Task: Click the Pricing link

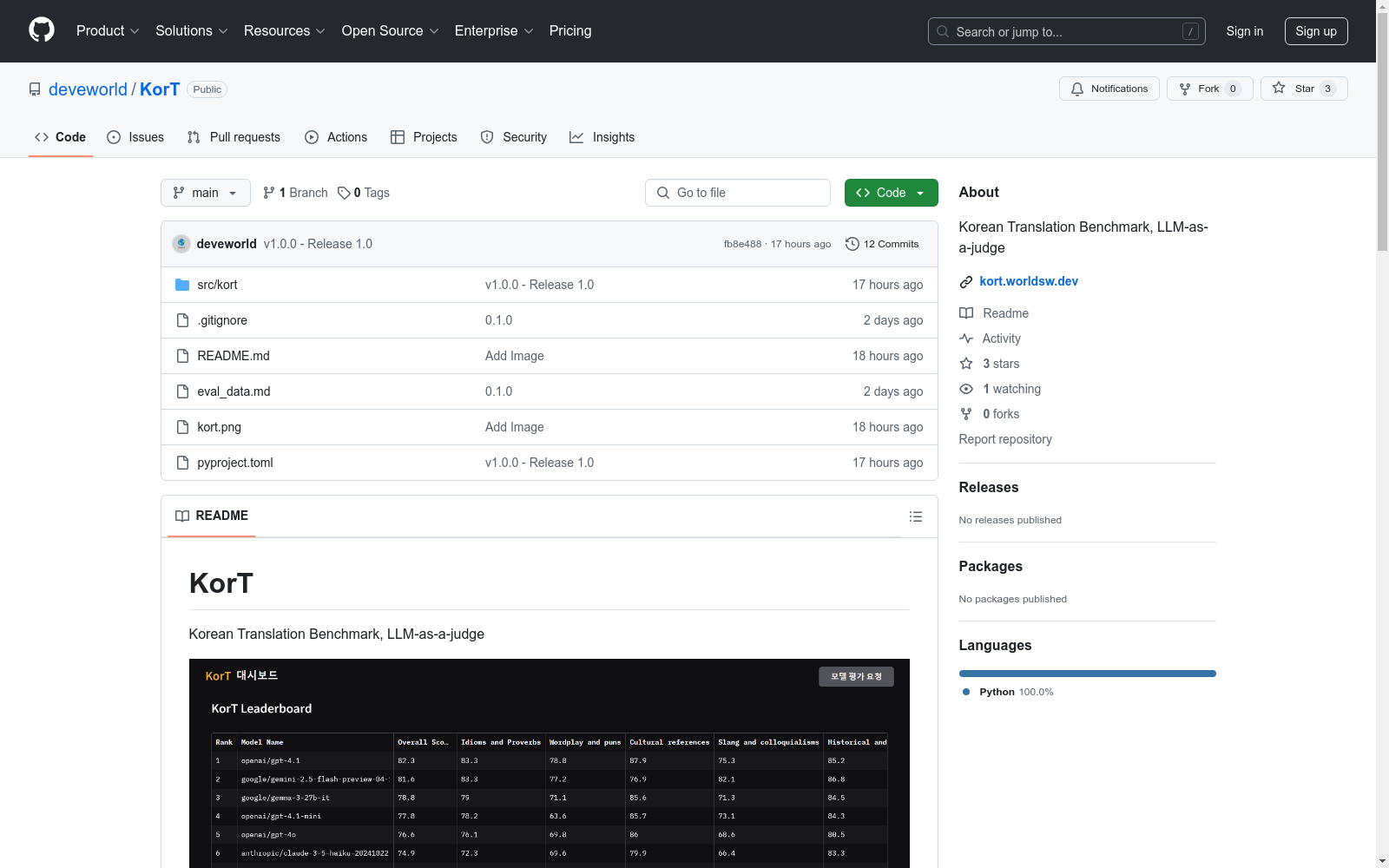Action: (x=570, y=30)
